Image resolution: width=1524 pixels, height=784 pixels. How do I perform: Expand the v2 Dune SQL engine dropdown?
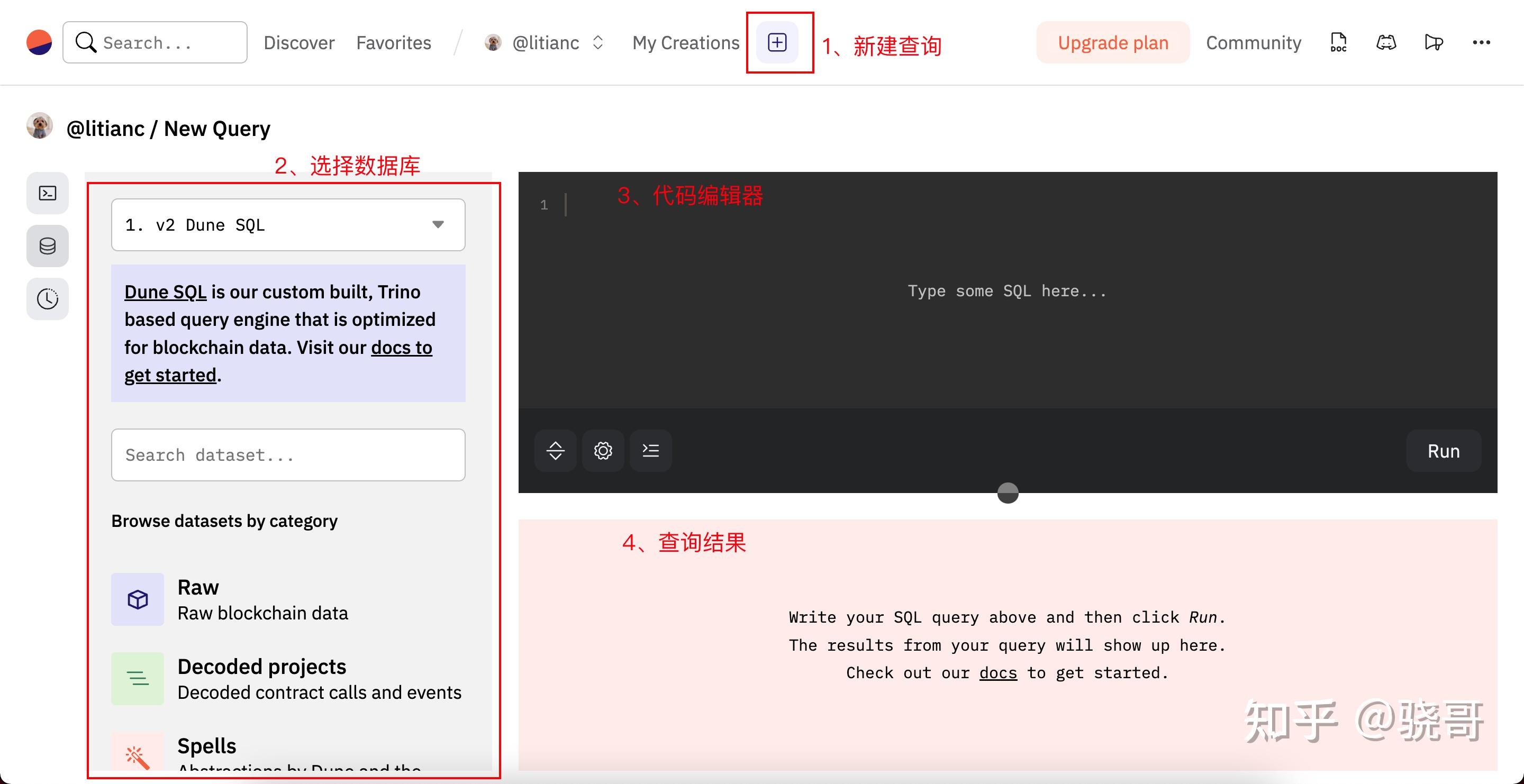(x=288, y=225)
